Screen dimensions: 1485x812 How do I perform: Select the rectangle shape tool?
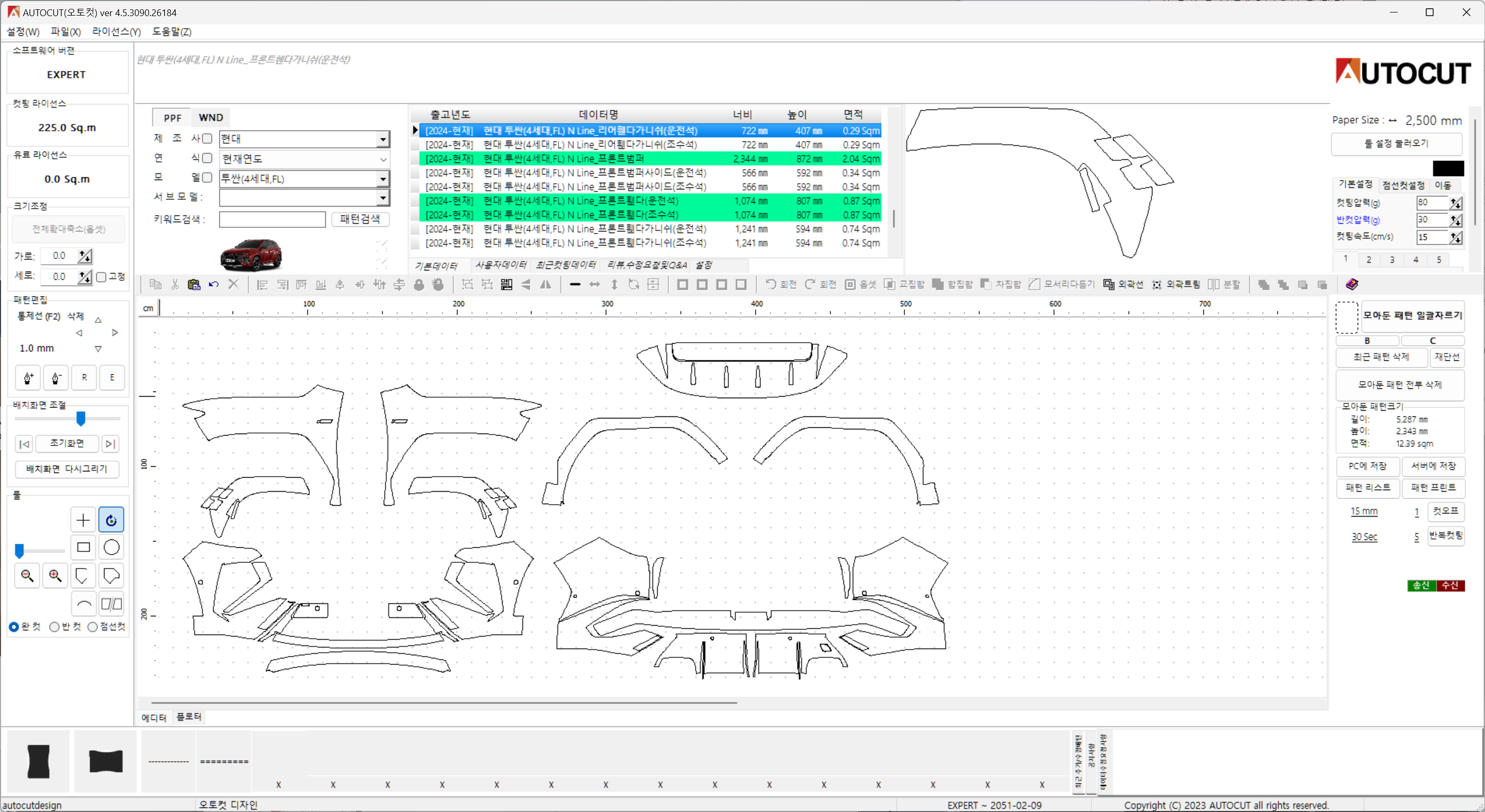point(83,548)
